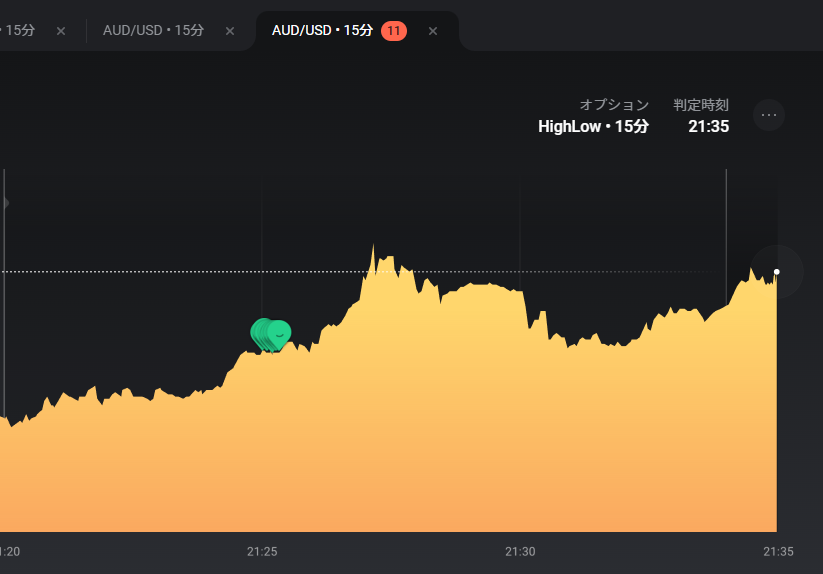Image resolution: width=823 pixels, height=574 pixels.
Task: Open the three-dot more options menu
Action: (x=768, y=115)
